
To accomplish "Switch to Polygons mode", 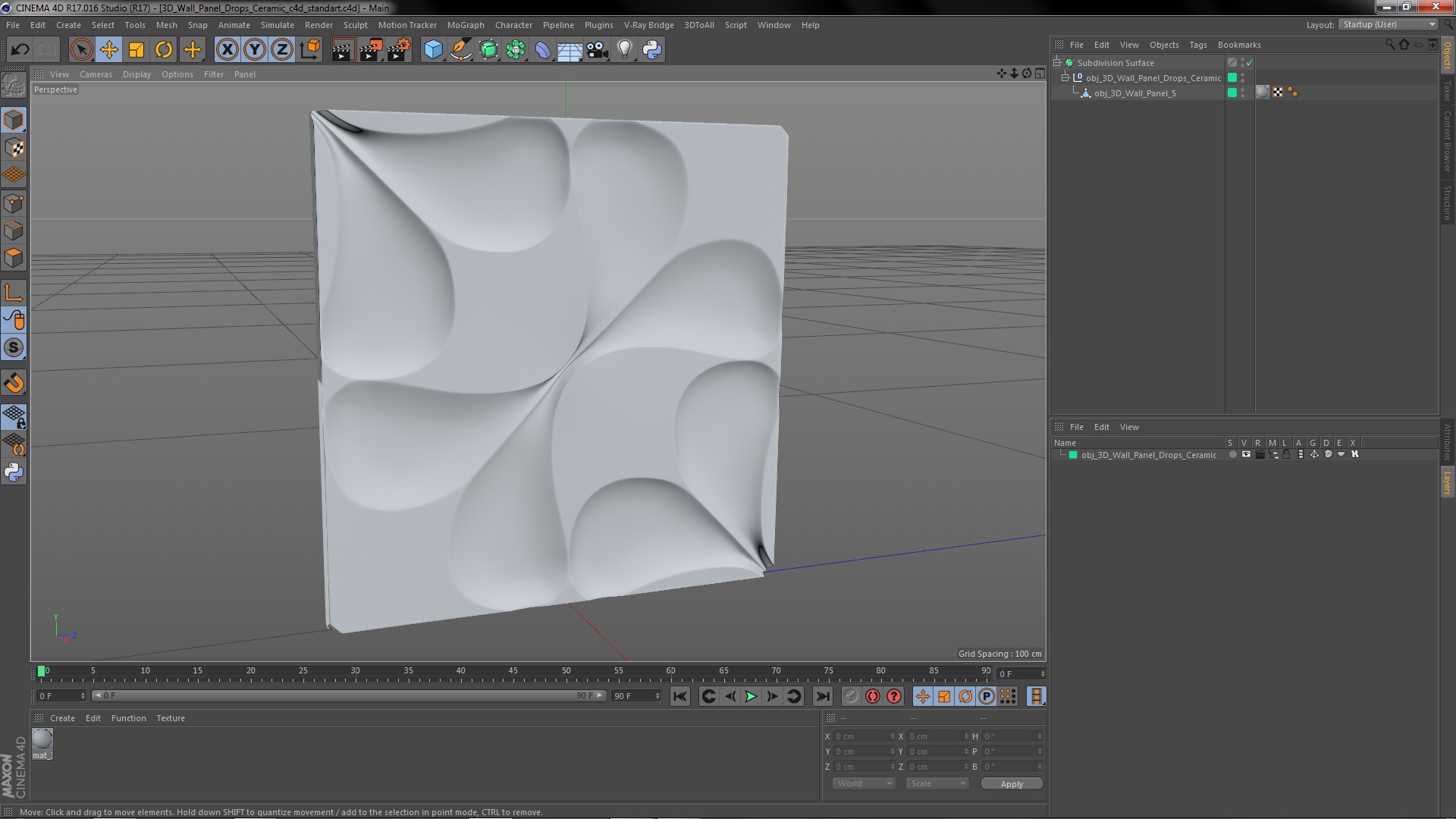I will coord(14,258).
